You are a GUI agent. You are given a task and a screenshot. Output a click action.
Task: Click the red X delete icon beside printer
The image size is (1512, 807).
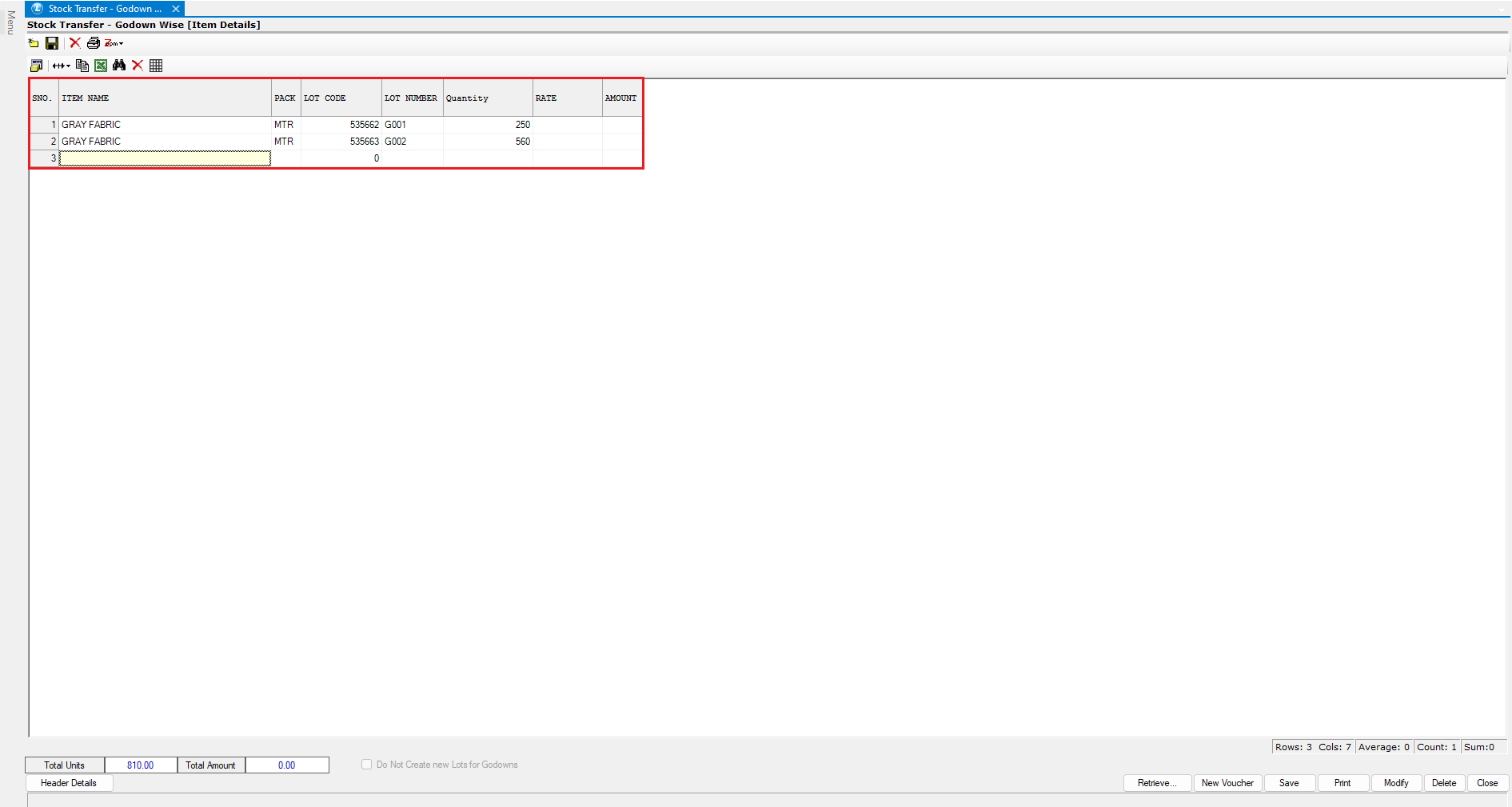click(x=75, y=43)
